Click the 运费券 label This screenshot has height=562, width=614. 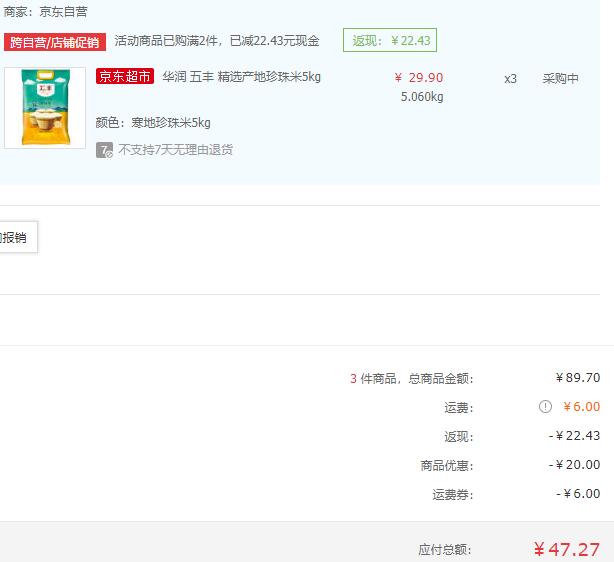click(x=452, y=495)
